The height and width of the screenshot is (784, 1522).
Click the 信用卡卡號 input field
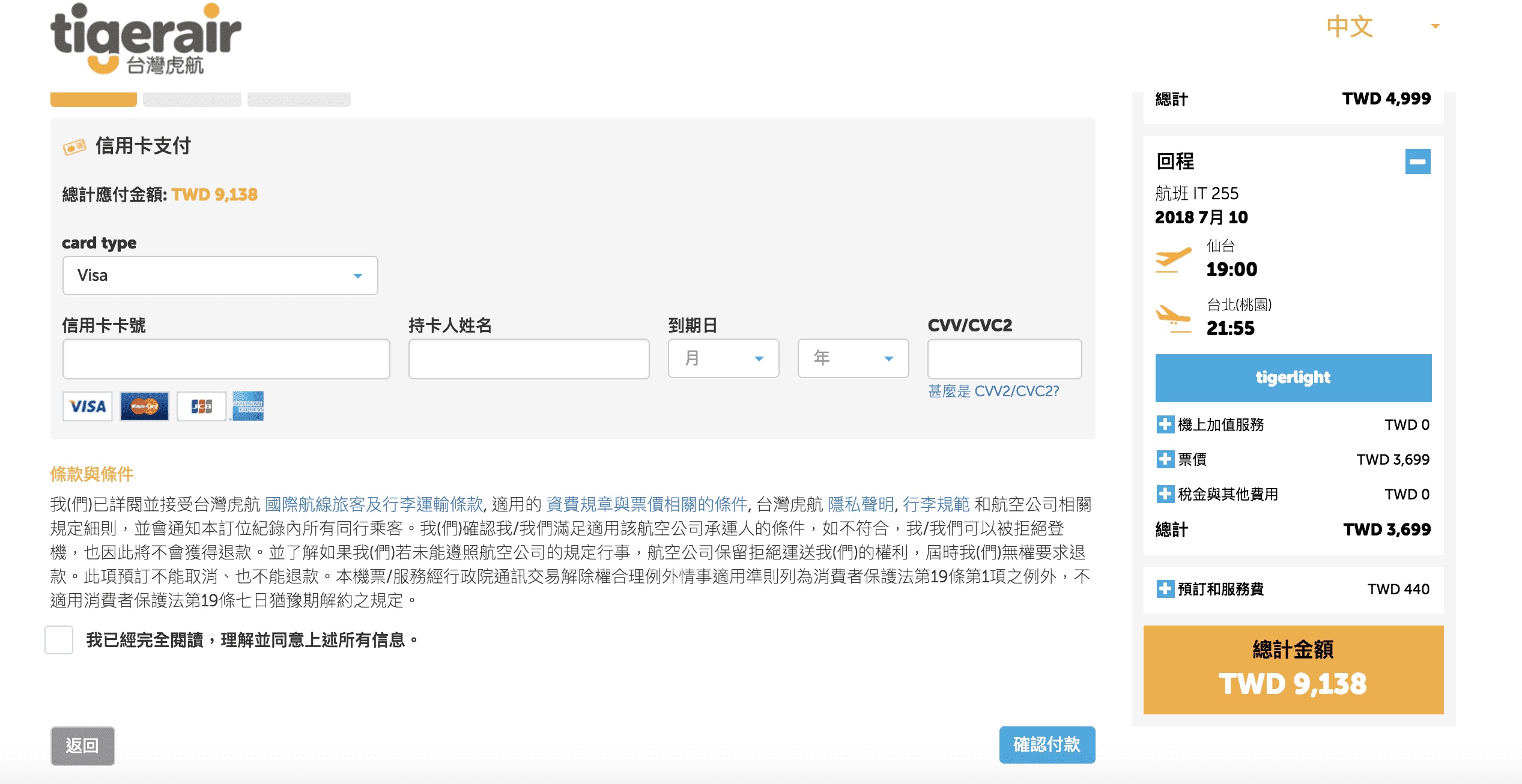point(226,359)
